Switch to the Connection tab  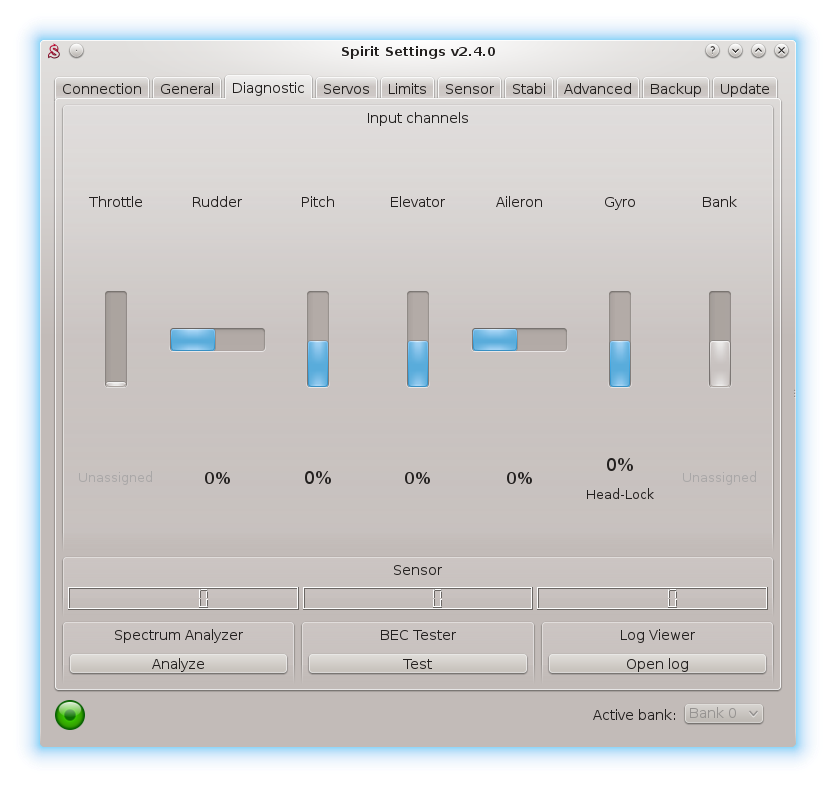coord(102,89)
